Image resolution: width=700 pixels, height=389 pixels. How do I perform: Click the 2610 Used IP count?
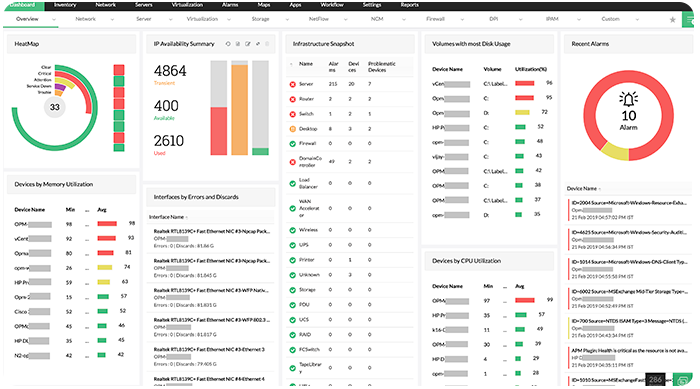click(169, 141)
